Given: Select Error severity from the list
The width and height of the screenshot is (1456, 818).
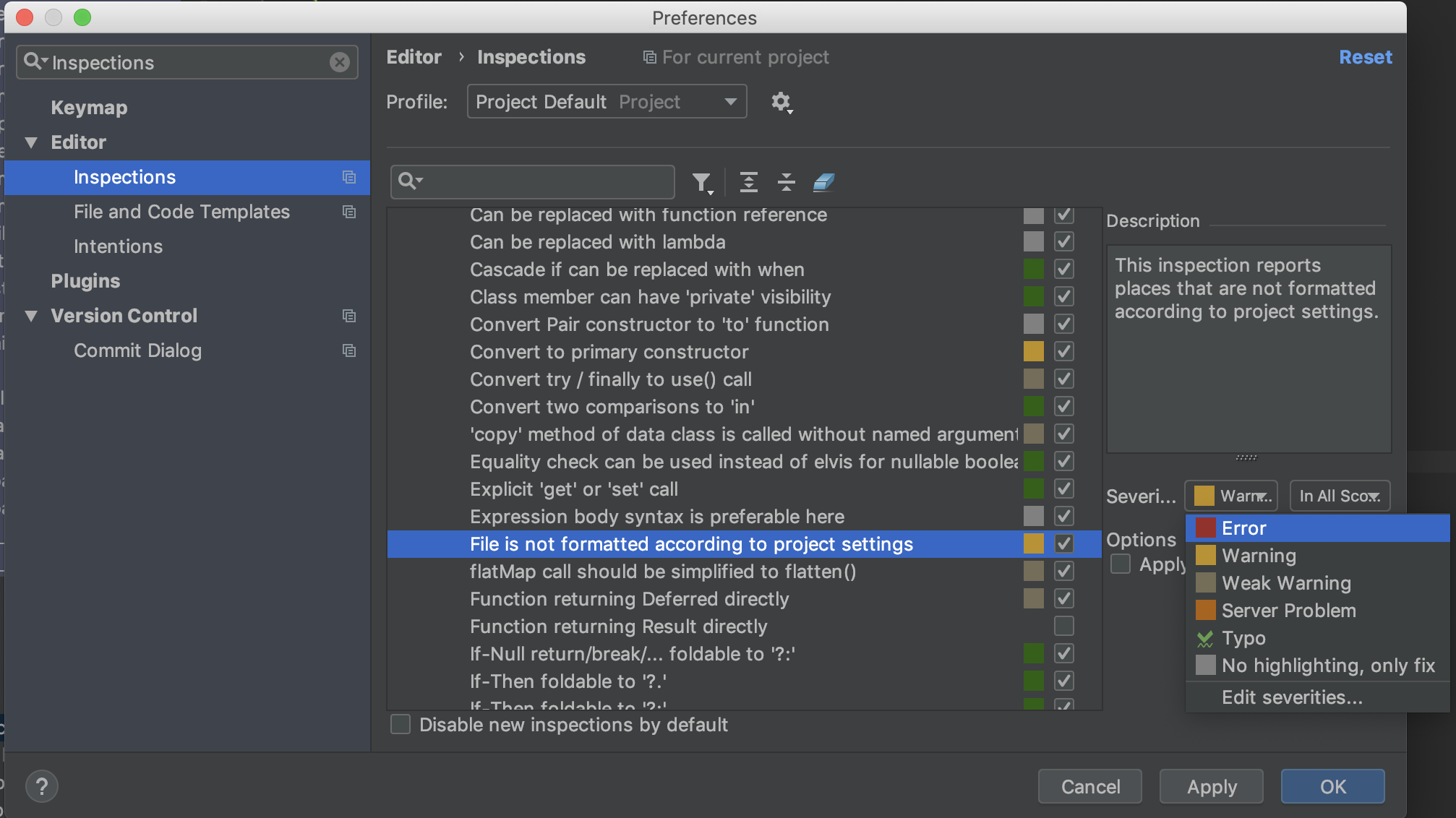Looking at the screenshot, I should 1317,528.
